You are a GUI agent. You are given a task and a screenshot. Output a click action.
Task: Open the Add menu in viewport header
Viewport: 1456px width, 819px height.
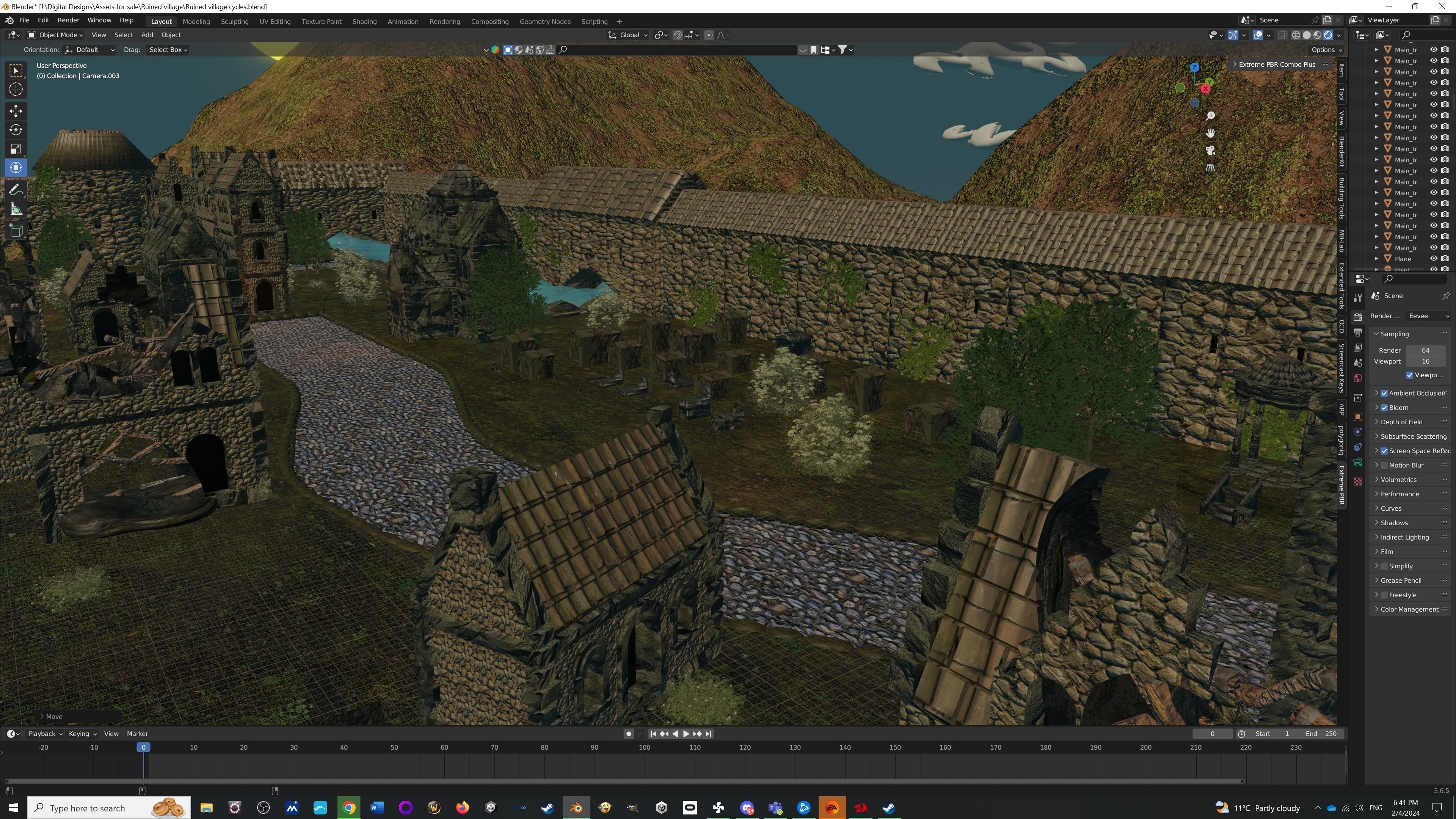click(147, 35)
